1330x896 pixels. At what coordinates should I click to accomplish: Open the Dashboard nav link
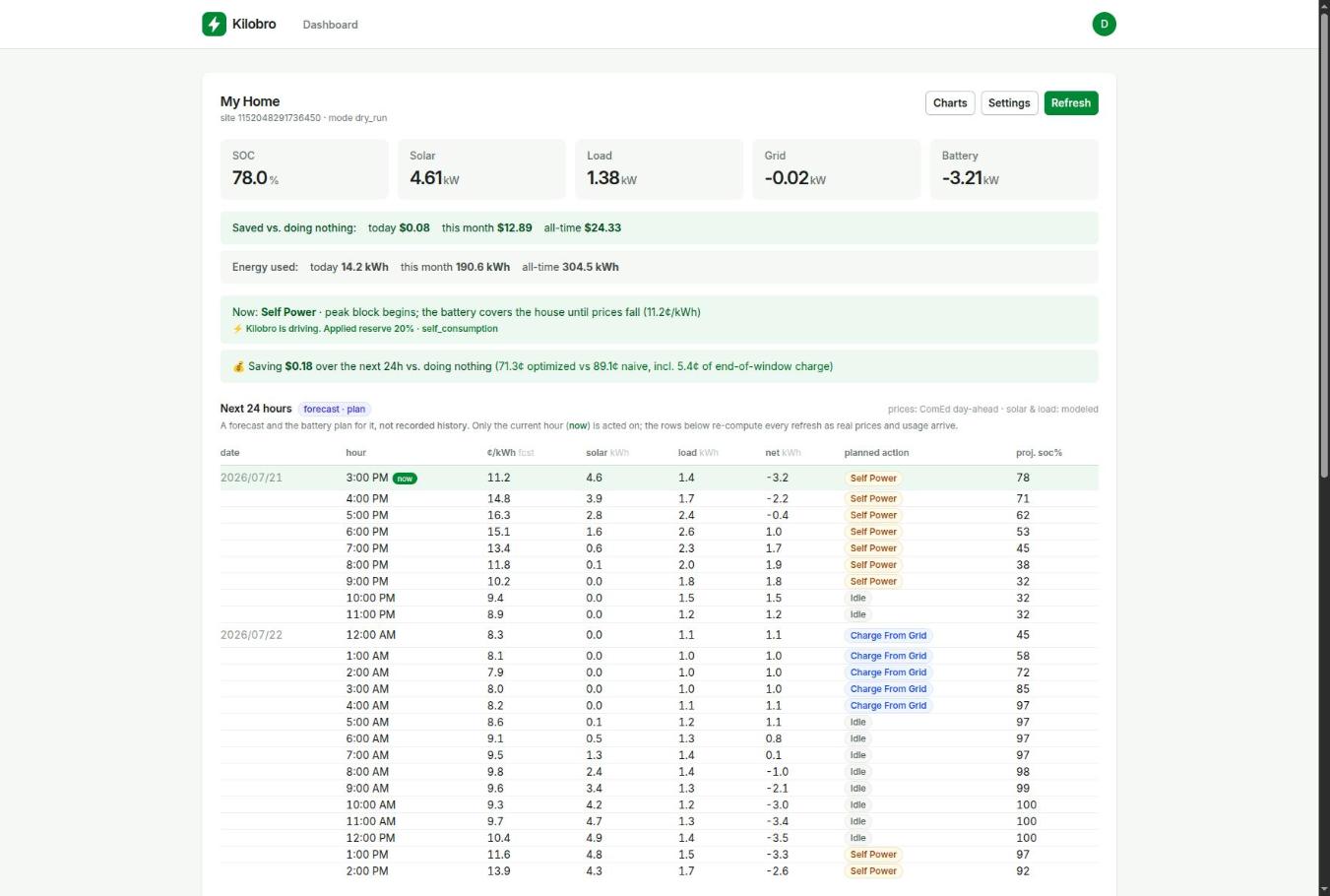pos(330,25)
